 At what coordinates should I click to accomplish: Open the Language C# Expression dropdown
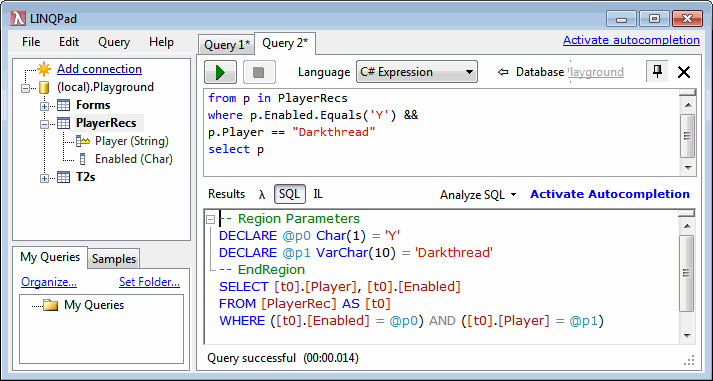pyautogui.click(x=417, y=72)
